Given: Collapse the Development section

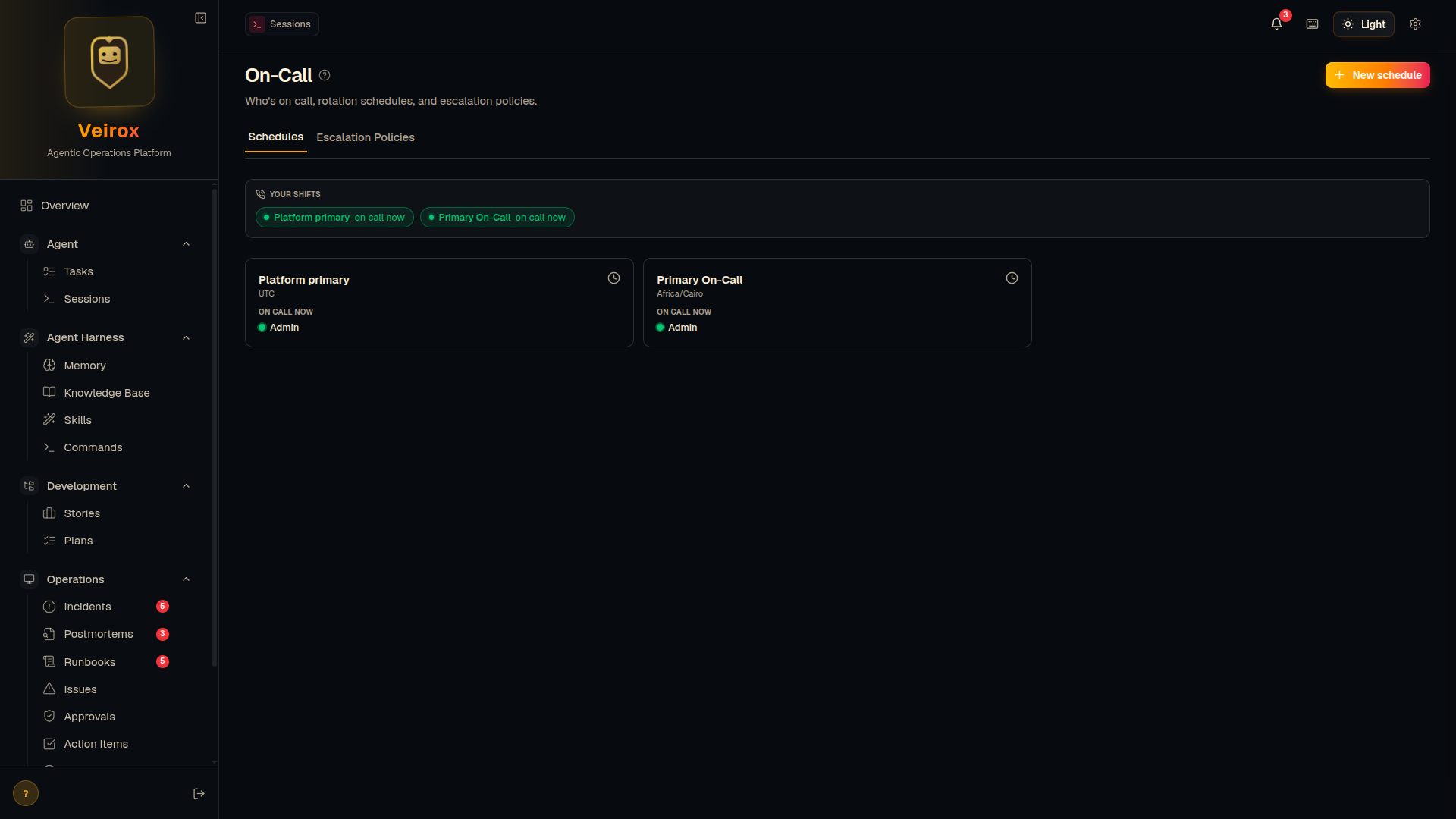Looking at the screenshot, I should 186,486.
